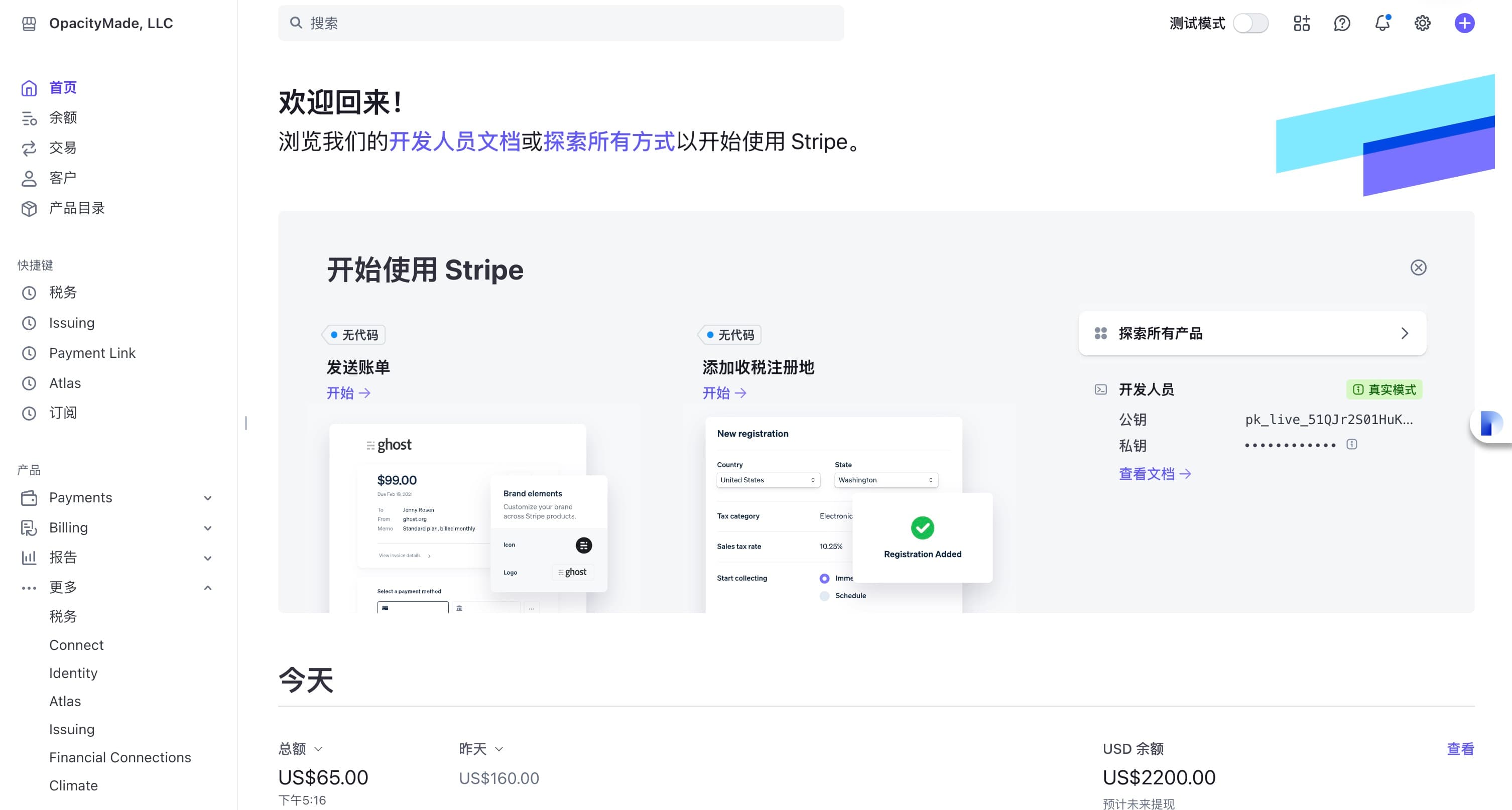Open the help question-mark icon
Screen dimensions: 1512x810
click(1342, 24)
